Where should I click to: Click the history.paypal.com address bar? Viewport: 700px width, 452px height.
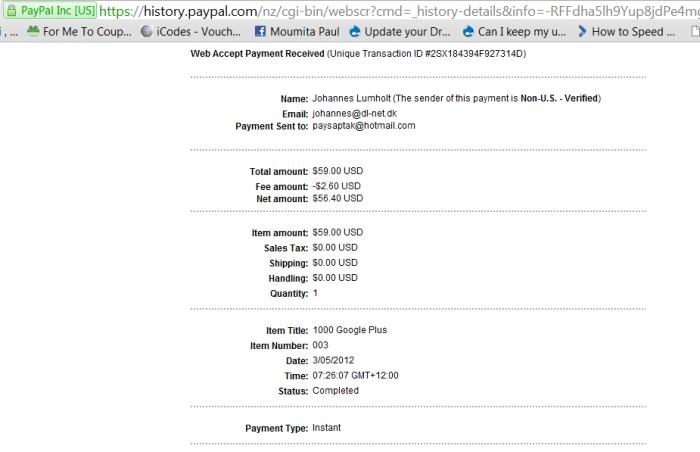(x=400, y=10)
